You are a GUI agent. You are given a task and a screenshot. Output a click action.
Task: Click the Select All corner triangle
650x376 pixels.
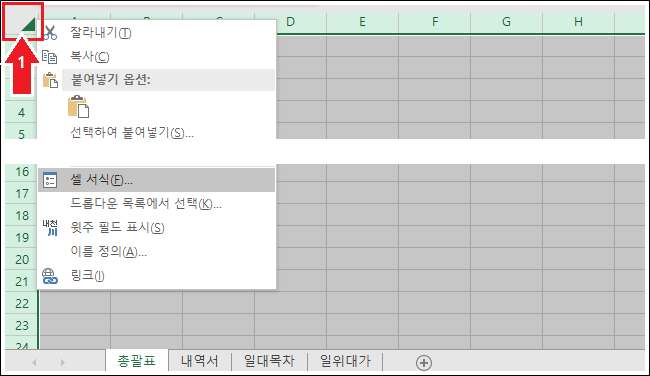click(x=28, y=26)
